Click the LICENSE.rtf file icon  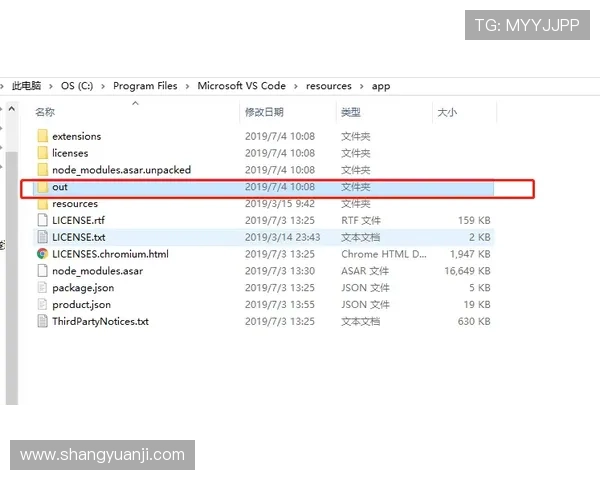[42, 220]
